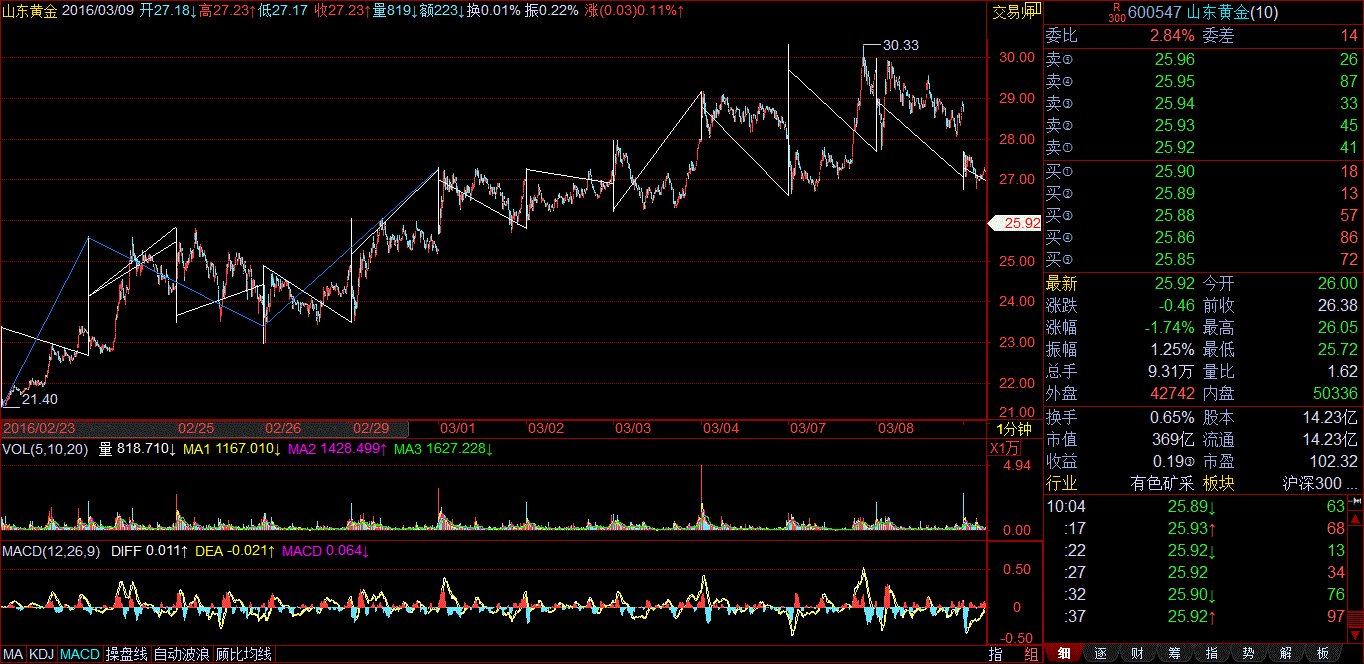Switch to the 筹 chip distribution tab
This screenshot has height=664, width=1364.
click(x=1174, y=654)
